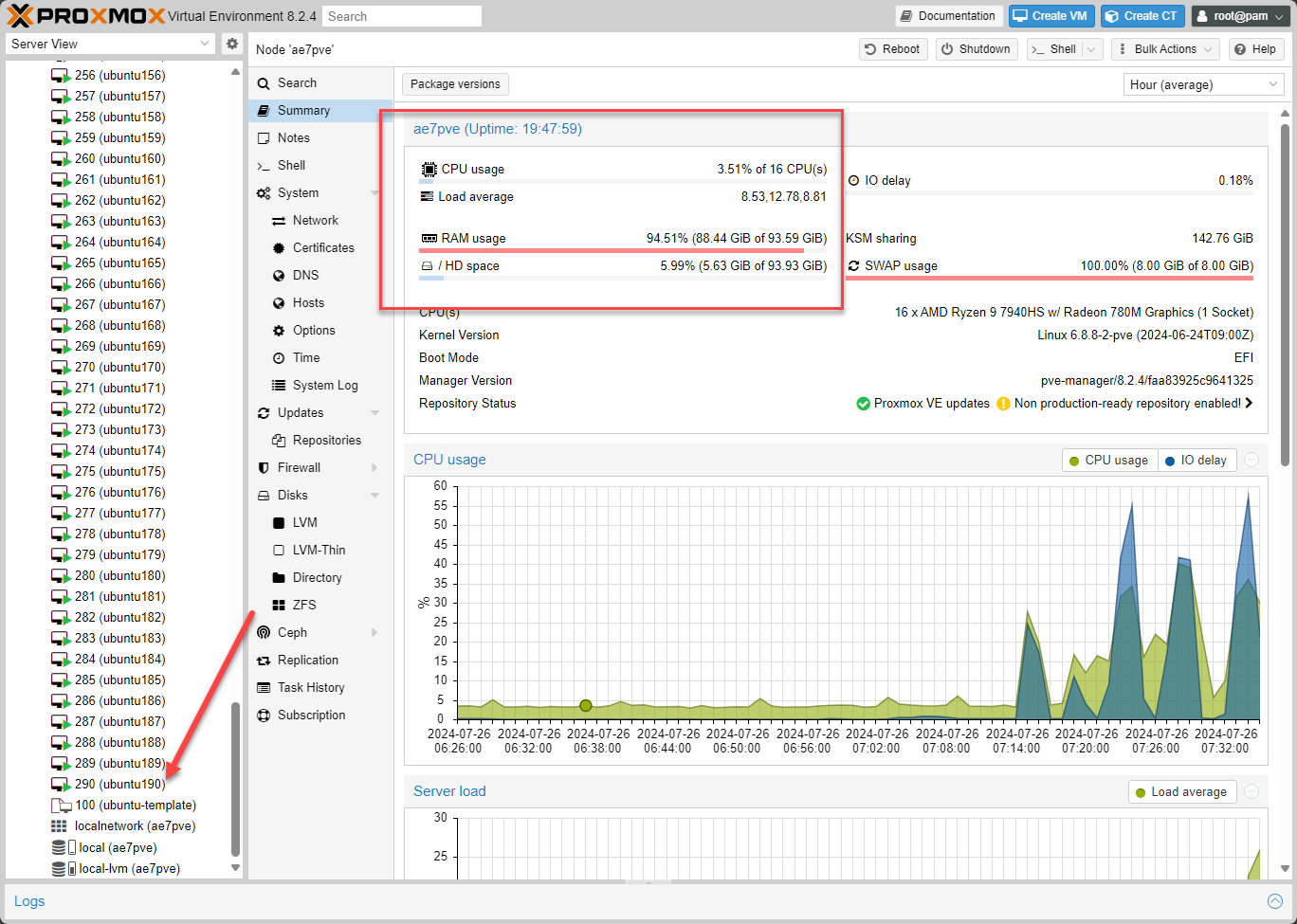Image resolution: width=1297 pixels, height=924 pixels.
Task: Click the tree panel vertical scrollbar thumb
Action: point(235,777)
